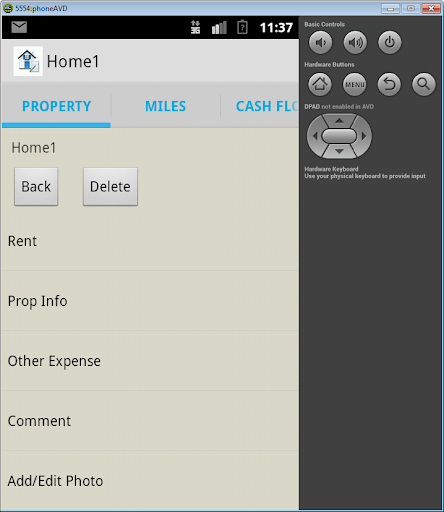Click the hardware Home button
The height and width of the screenshot is (512, 444).
[320, 84]
